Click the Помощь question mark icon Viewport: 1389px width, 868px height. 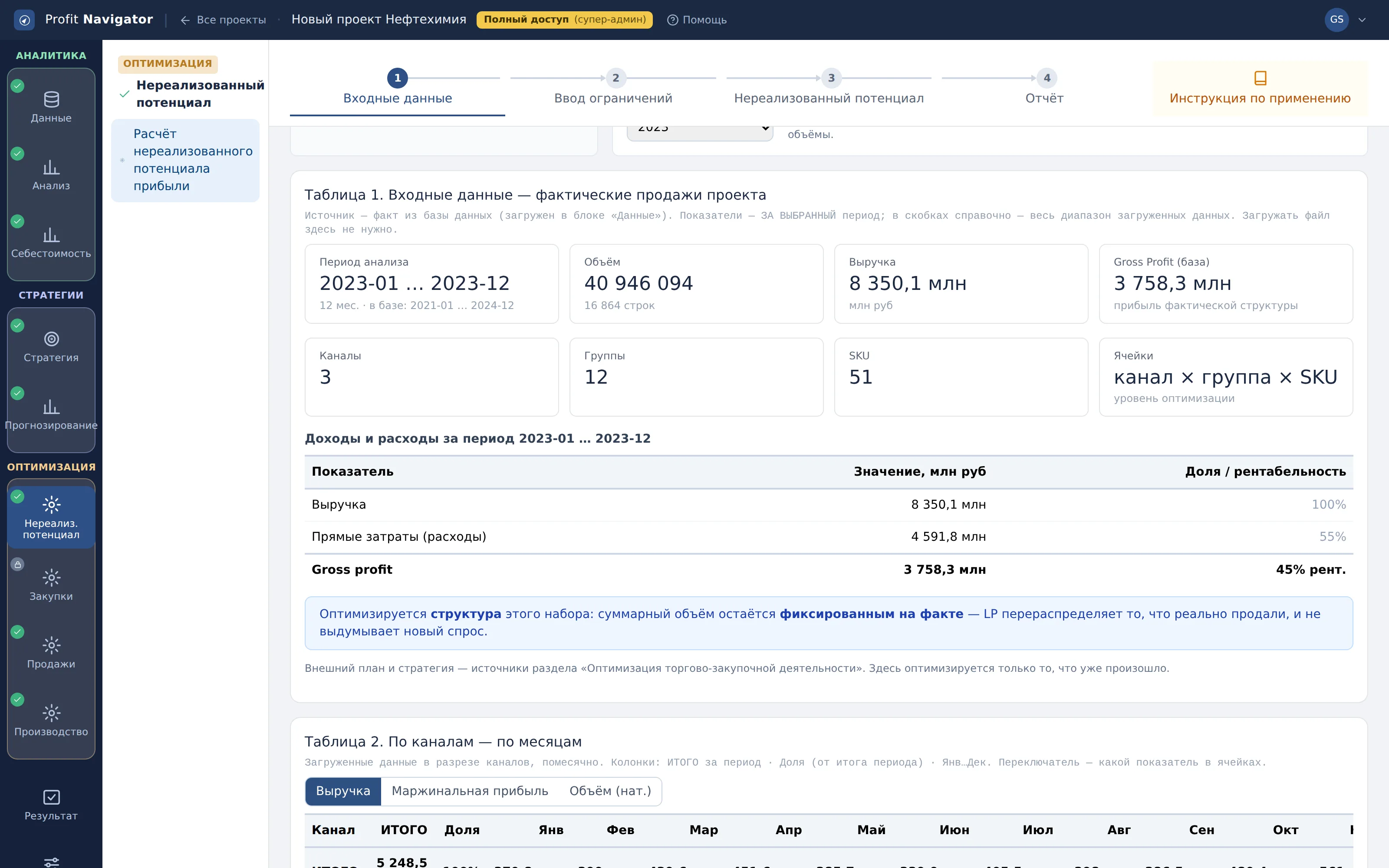(672, 20)
